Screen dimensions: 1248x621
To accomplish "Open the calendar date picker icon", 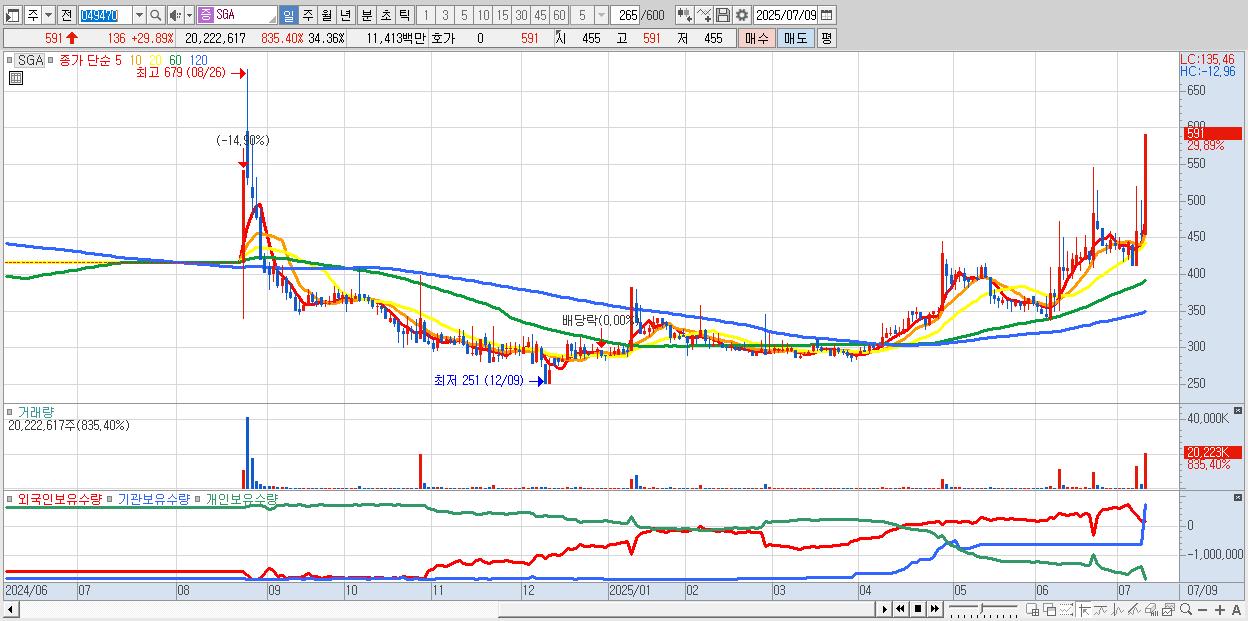I will pyautogui.click(x=828, y=15).
